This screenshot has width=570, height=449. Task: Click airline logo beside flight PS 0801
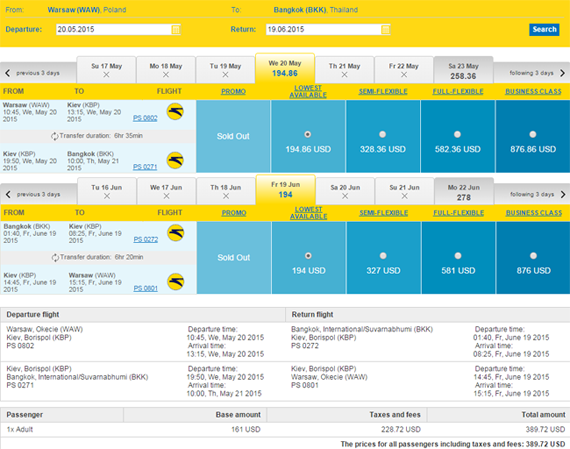(x=176, y=282)
